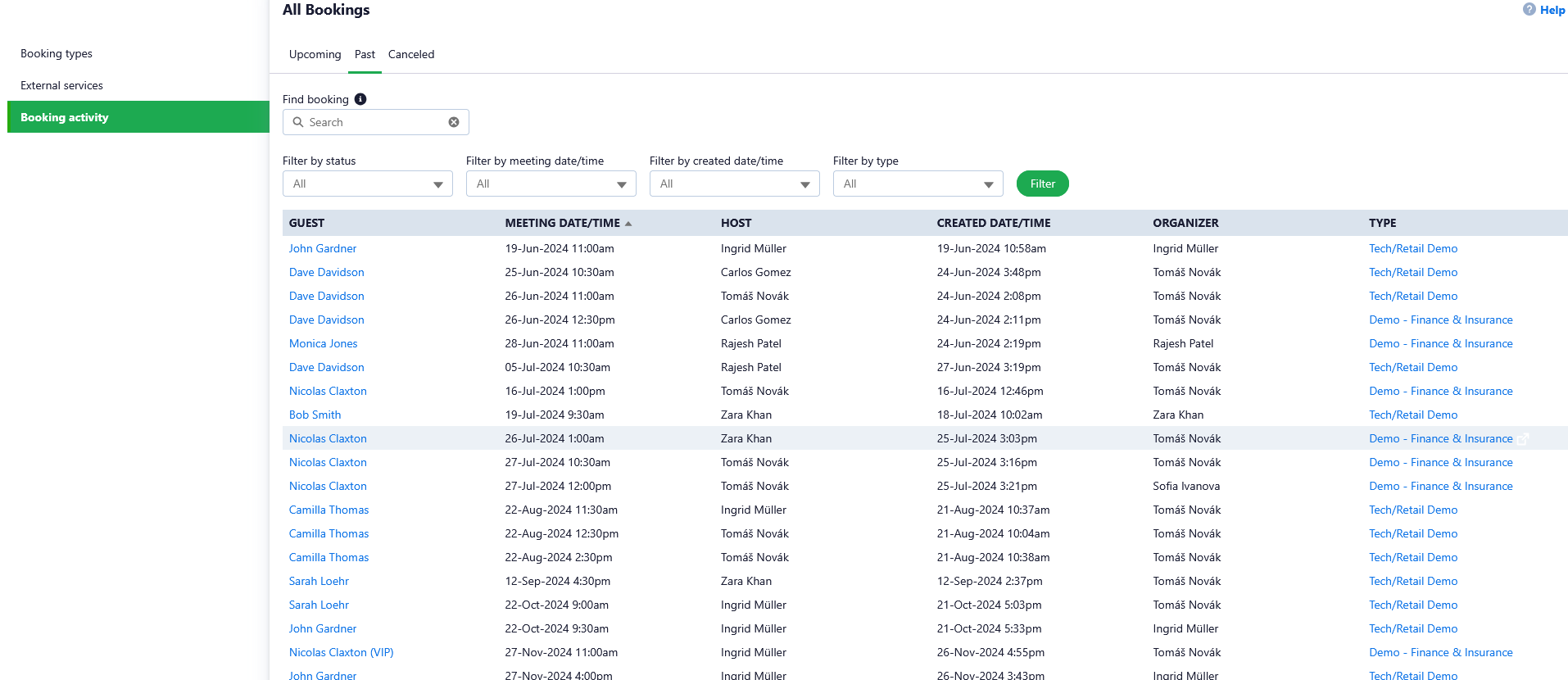The width and height of the screenshot is (1568, 680).
Task: Switch to the Canceled tab
Action: 411,55
